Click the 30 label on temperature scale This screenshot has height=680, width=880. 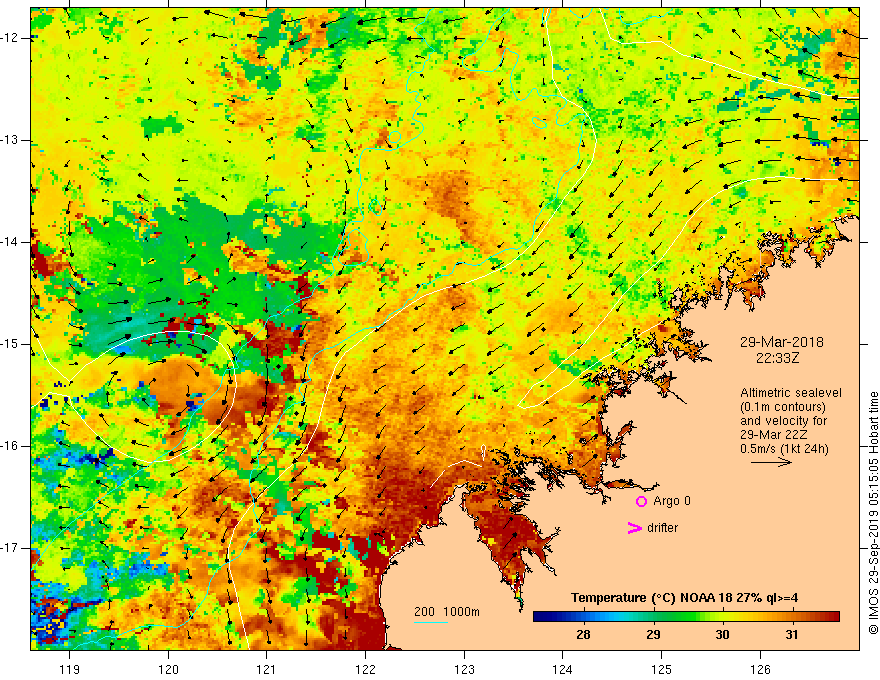722,635
